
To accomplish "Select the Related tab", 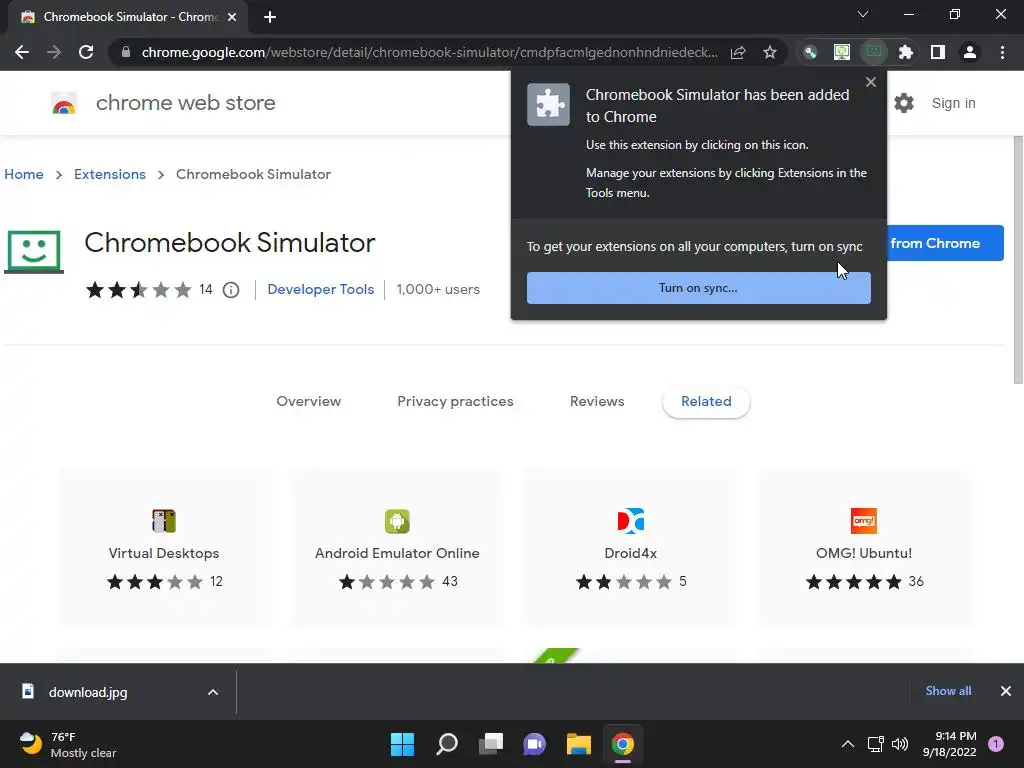I will [x=706, y=402].
